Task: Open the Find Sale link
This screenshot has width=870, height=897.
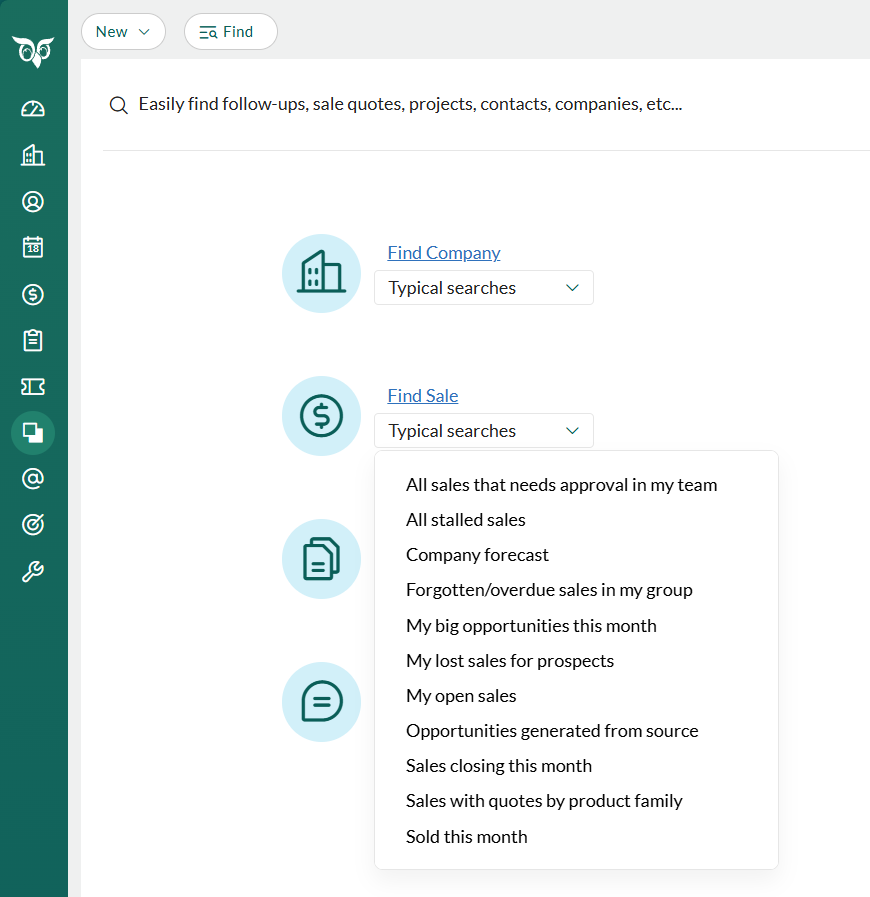Action: point(422,396)
